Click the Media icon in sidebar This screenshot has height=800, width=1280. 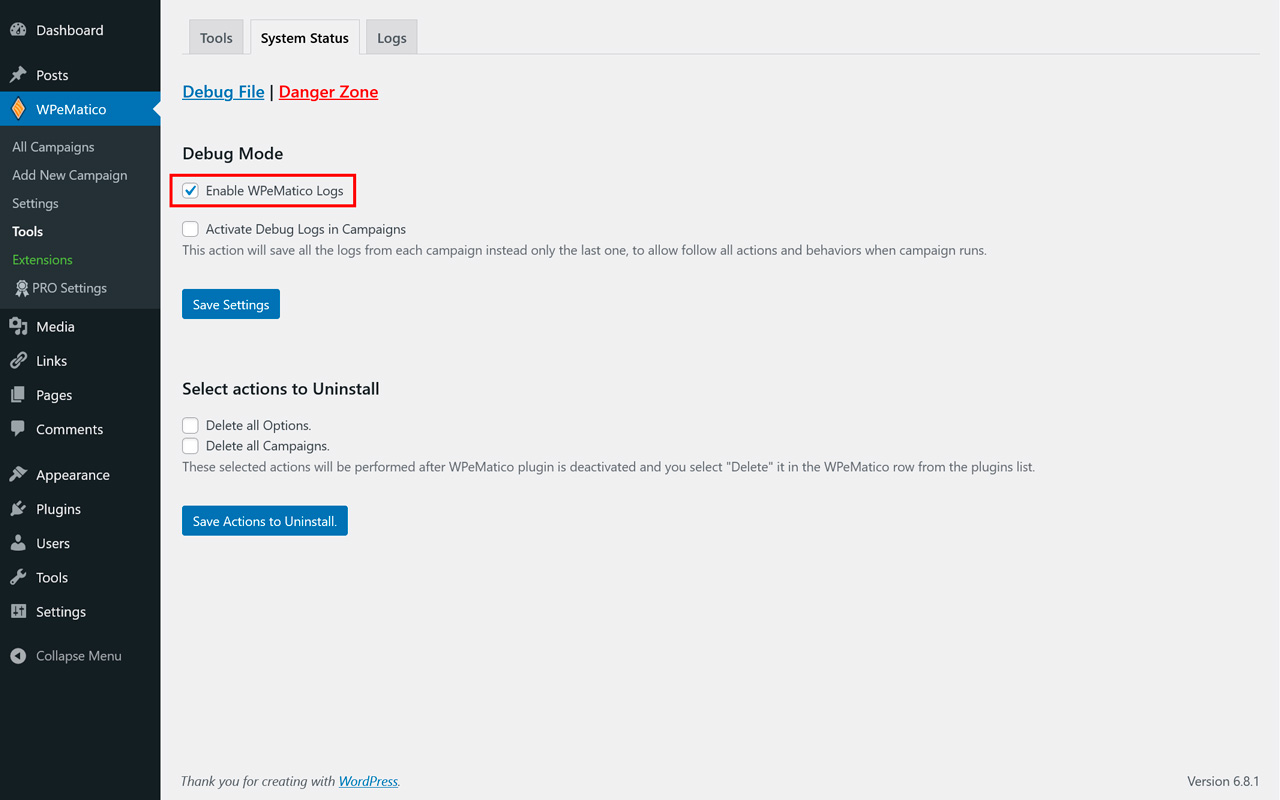(18, 326)
